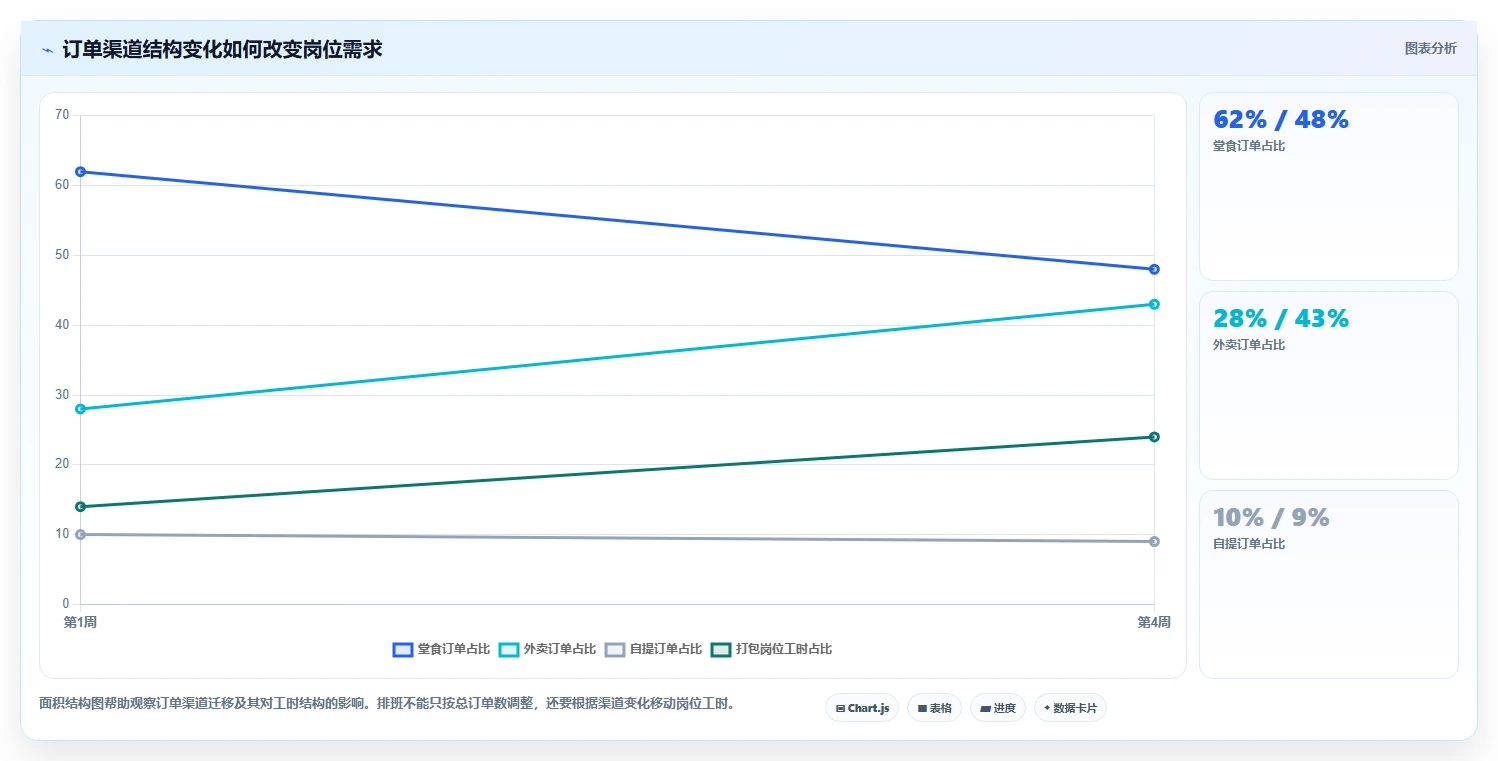Screen dimensions: 1498x761
Task: Click the 数据卡片 tag pill
Action: coord(1070,708)
